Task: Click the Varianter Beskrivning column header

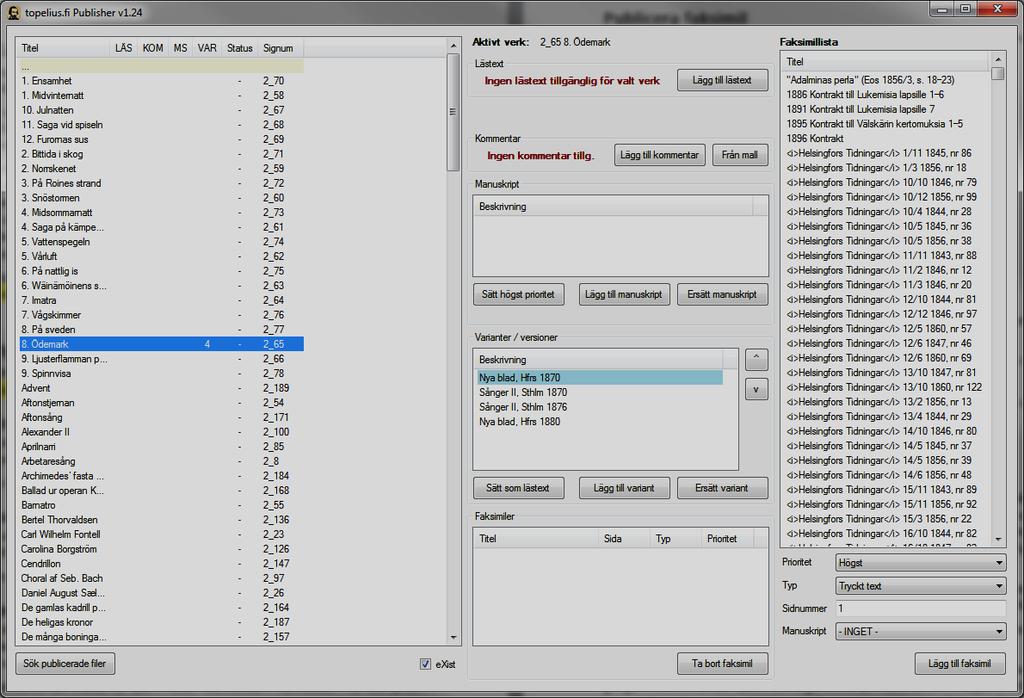Action: pos(598,360)
